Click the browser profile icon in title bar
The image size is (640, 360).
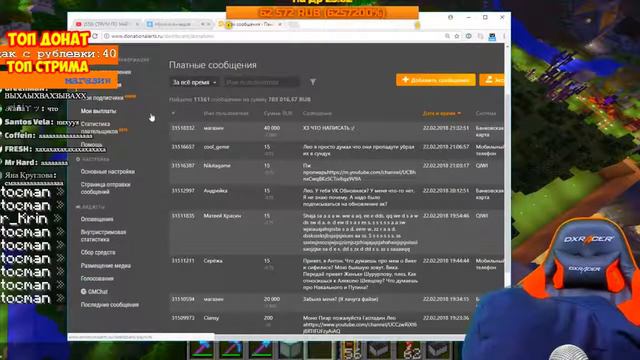point(451,18)
